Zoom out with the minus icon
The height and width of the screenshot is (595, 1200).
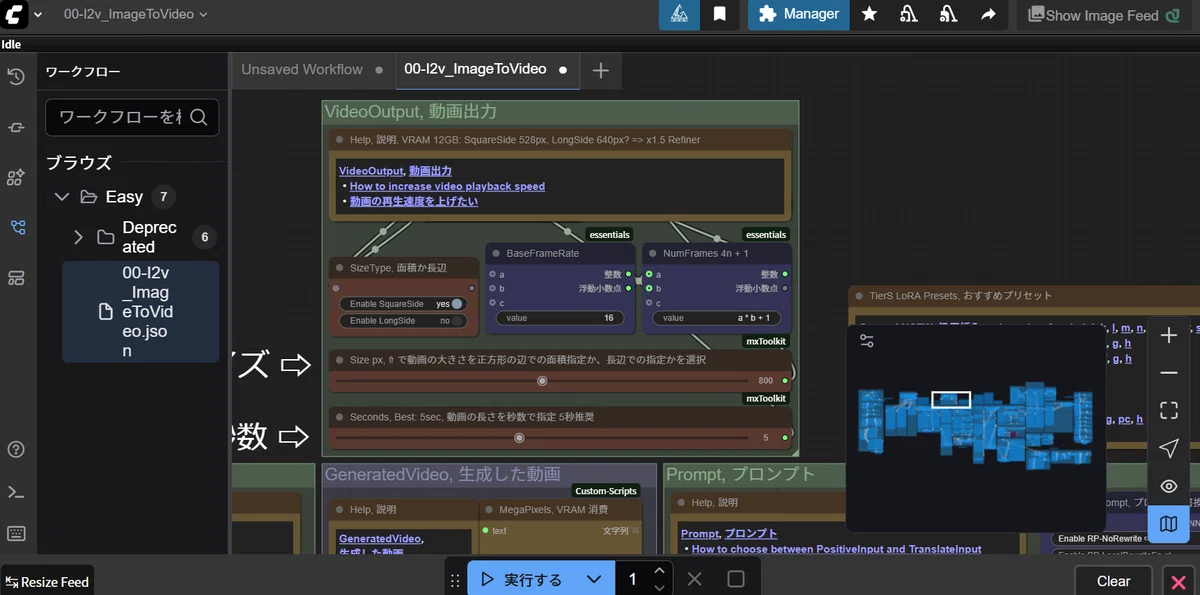coord(1168,373)
